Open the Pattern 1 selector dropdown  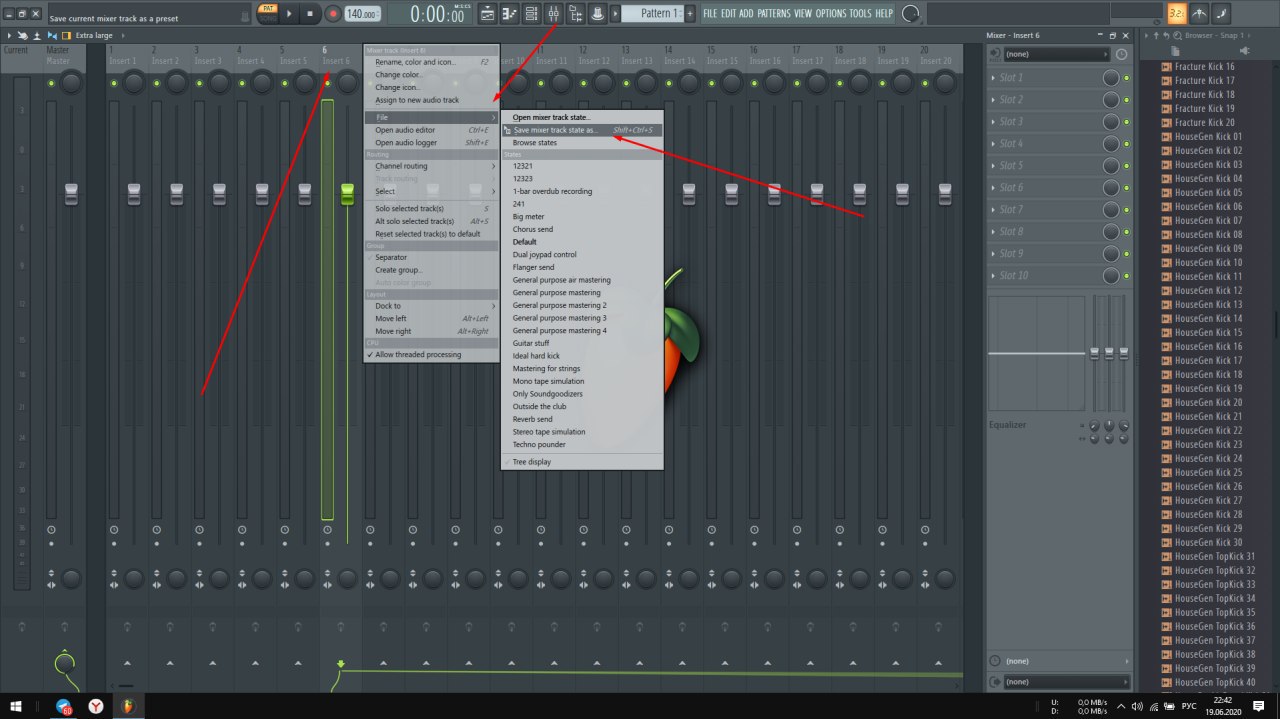tap(652, 13)
